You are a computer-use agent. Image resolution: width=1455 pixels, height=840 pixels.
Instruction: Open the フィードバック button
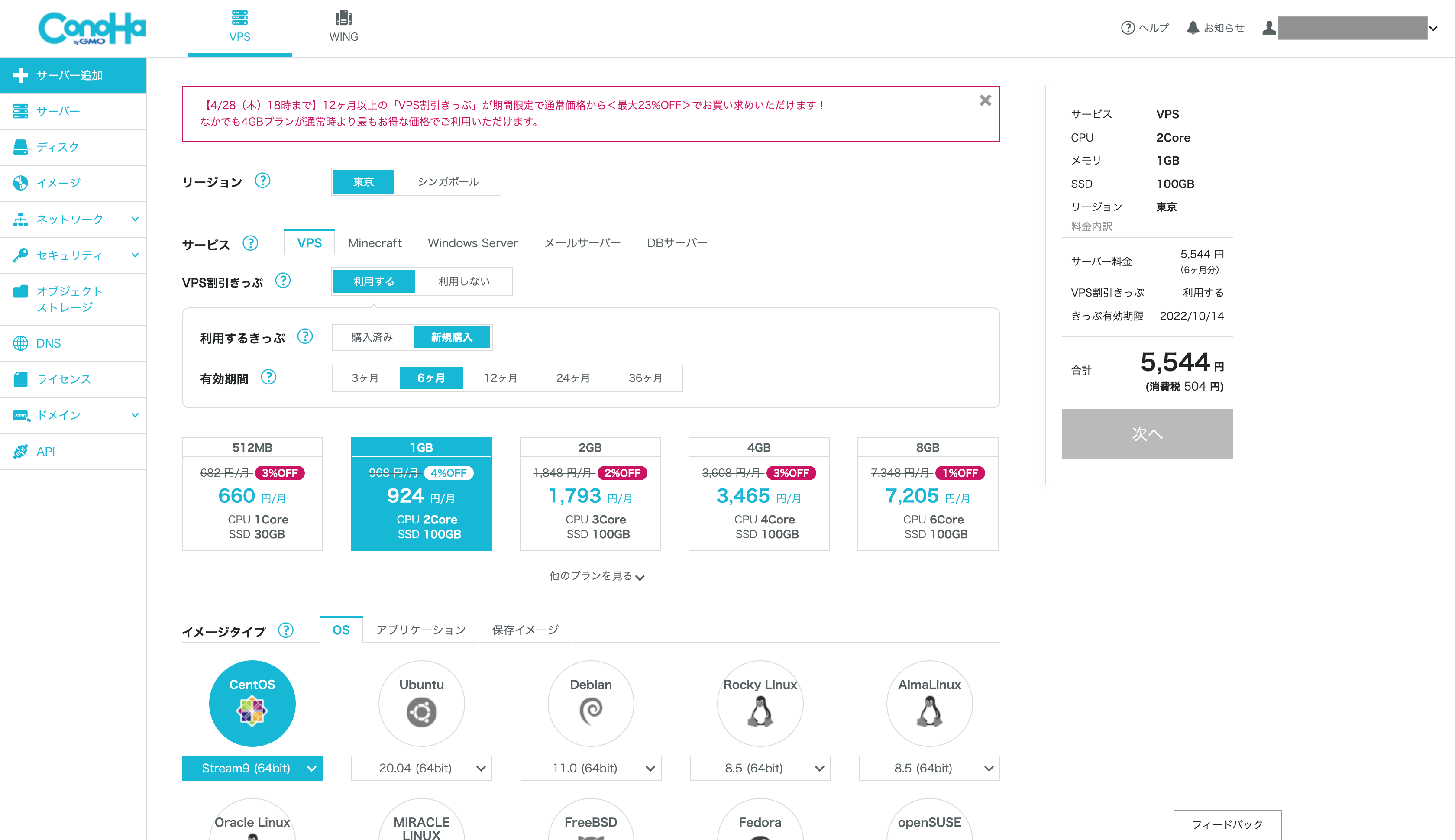tap(1227, 824)
